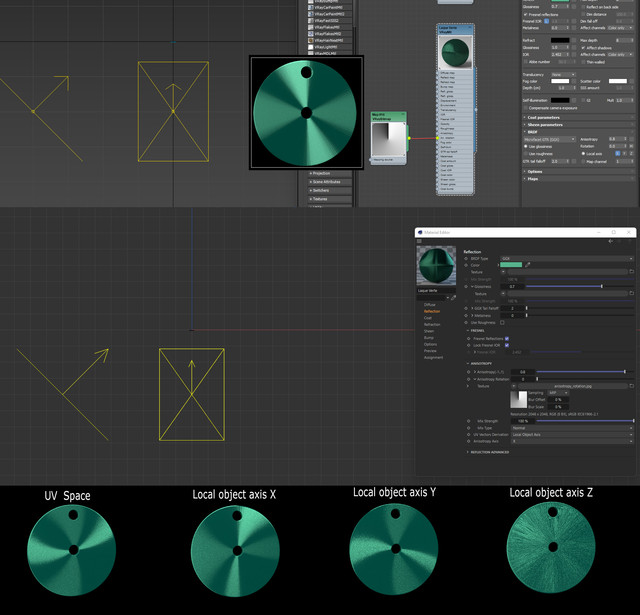Click the Glossiness 0.7 value field
Screen dimensions: 640x615
[x=512, y=286]
